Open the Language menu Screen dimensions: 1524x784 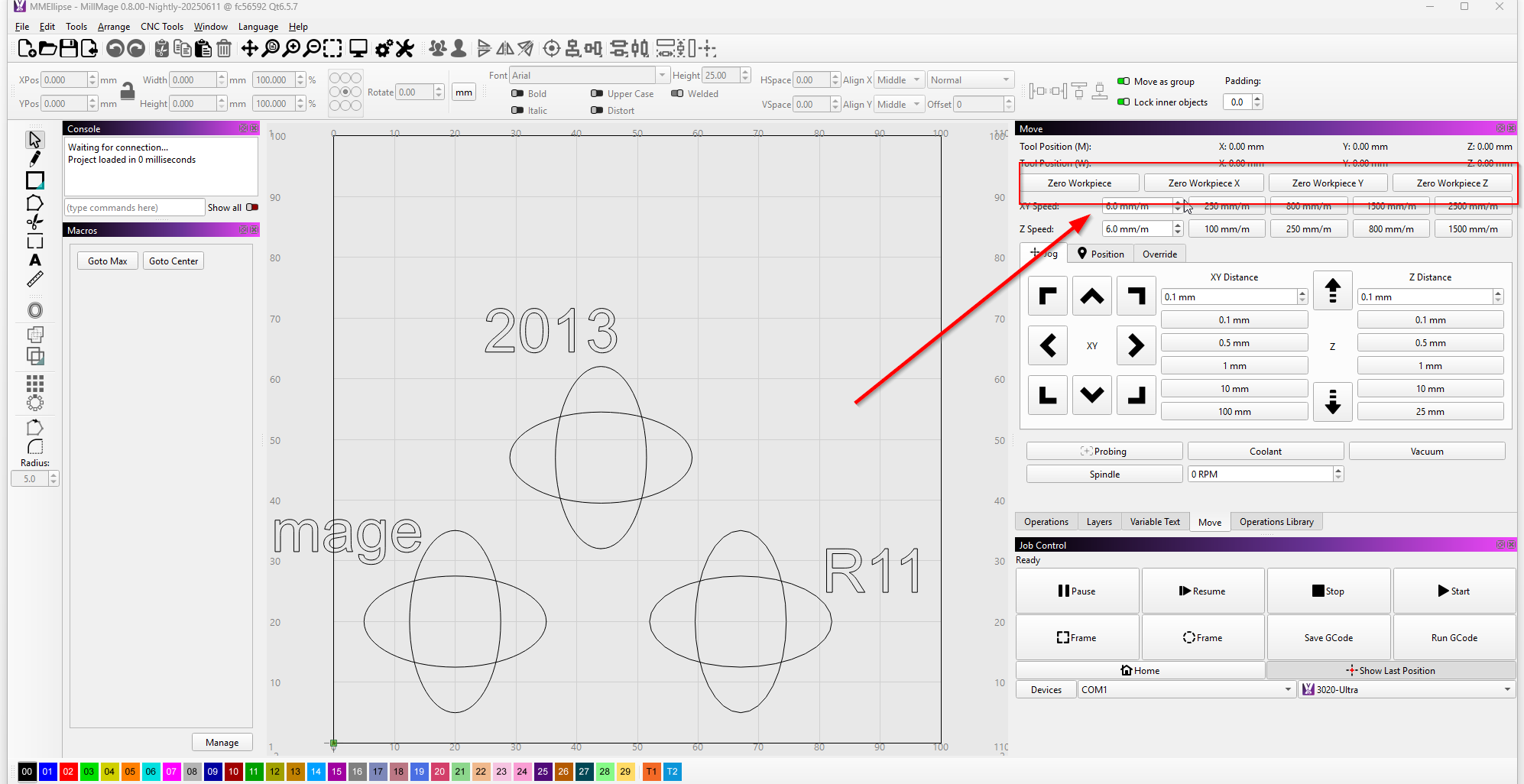coord(258,26)
